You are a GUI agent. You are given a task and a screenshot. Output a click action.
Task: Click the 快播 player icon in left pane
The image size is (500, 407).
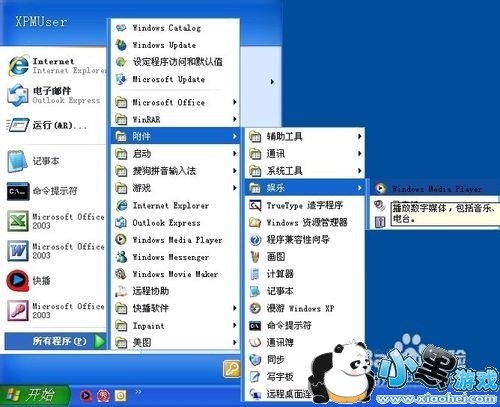click(x=17, y=281)
